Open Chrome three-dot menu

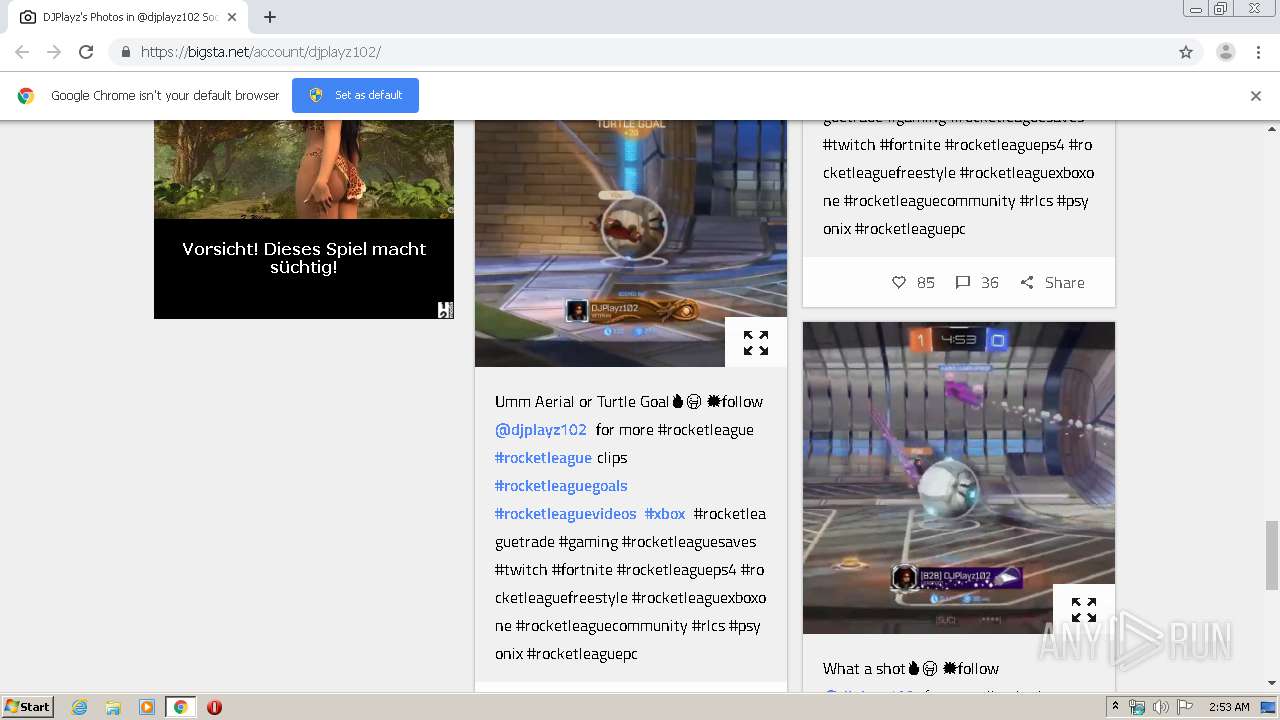coord(1258,52)
